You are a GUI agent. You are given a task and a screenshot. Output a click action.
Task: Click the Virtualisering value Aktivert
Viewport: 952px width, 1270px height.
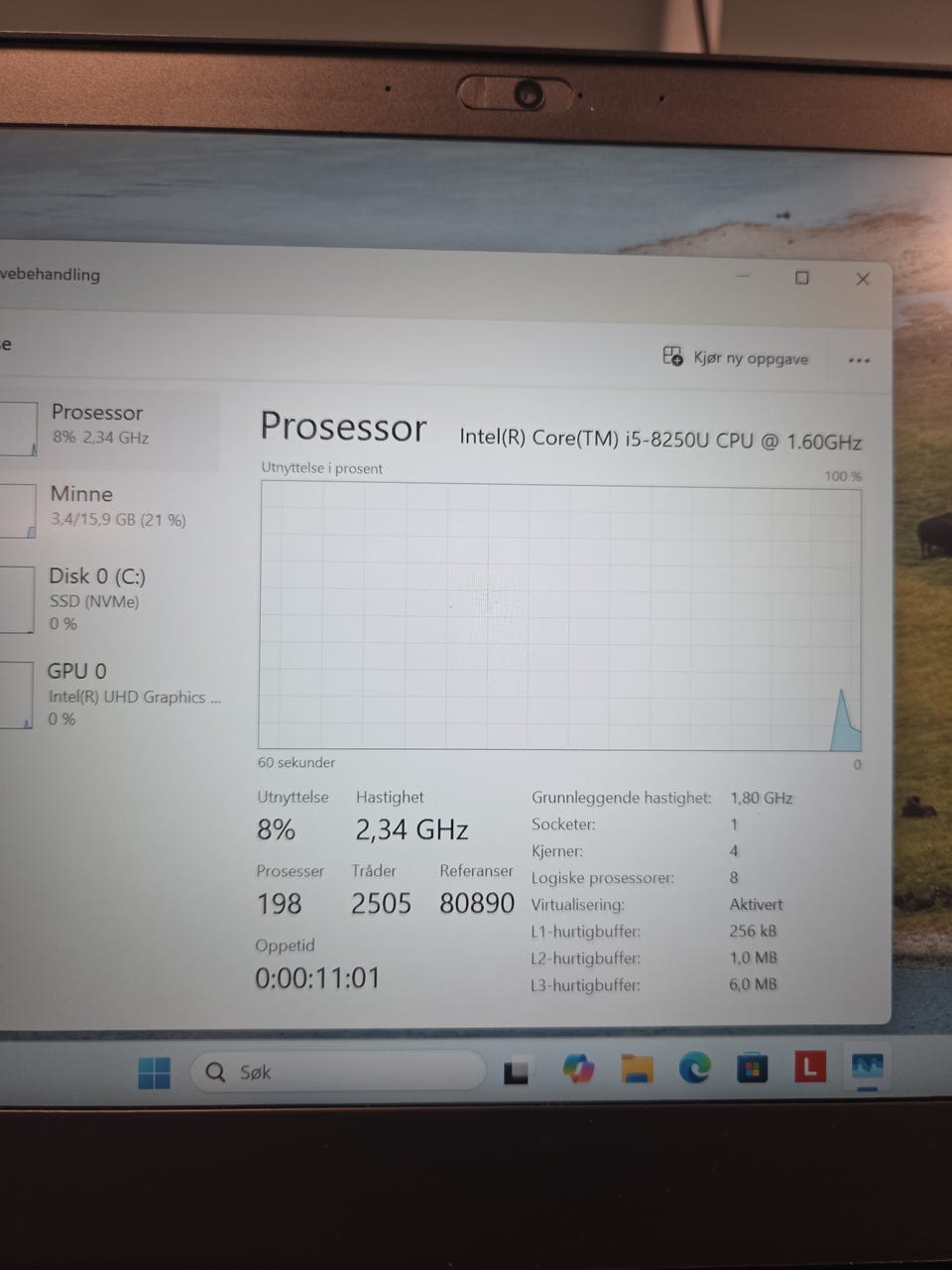[756, 904]
